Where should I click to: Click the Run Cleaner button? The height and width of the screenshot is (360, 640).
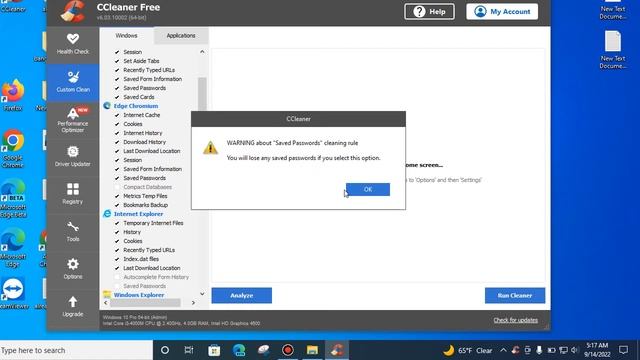point(515,295)
